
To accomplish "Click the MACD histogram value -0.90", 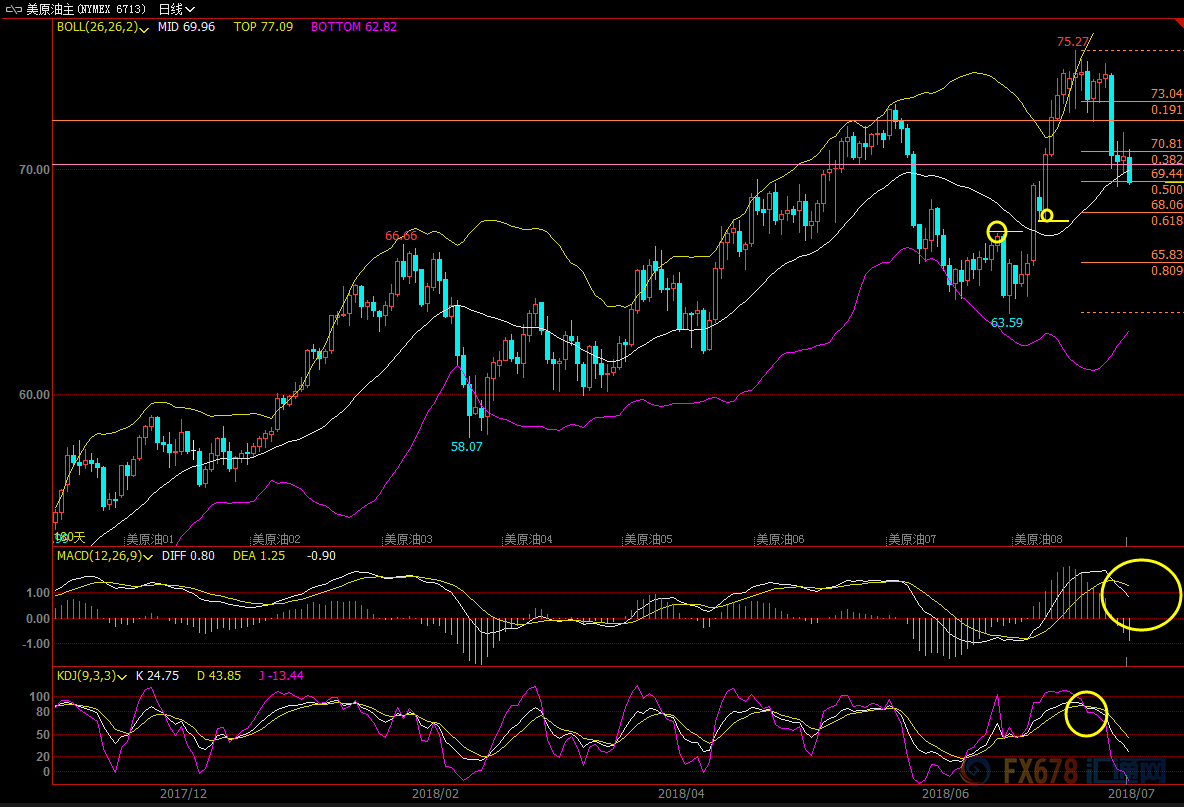I will point(322,556).
